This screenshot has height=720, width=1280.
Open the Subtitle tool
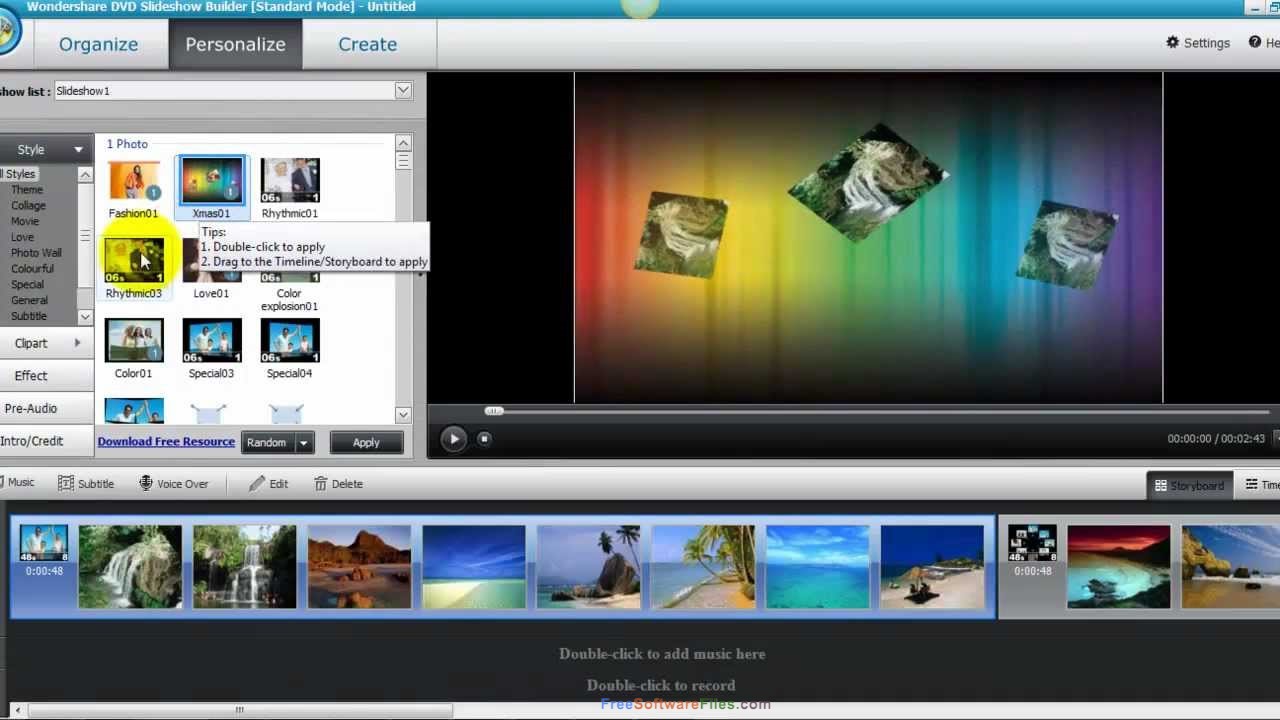tap(86, 484)
